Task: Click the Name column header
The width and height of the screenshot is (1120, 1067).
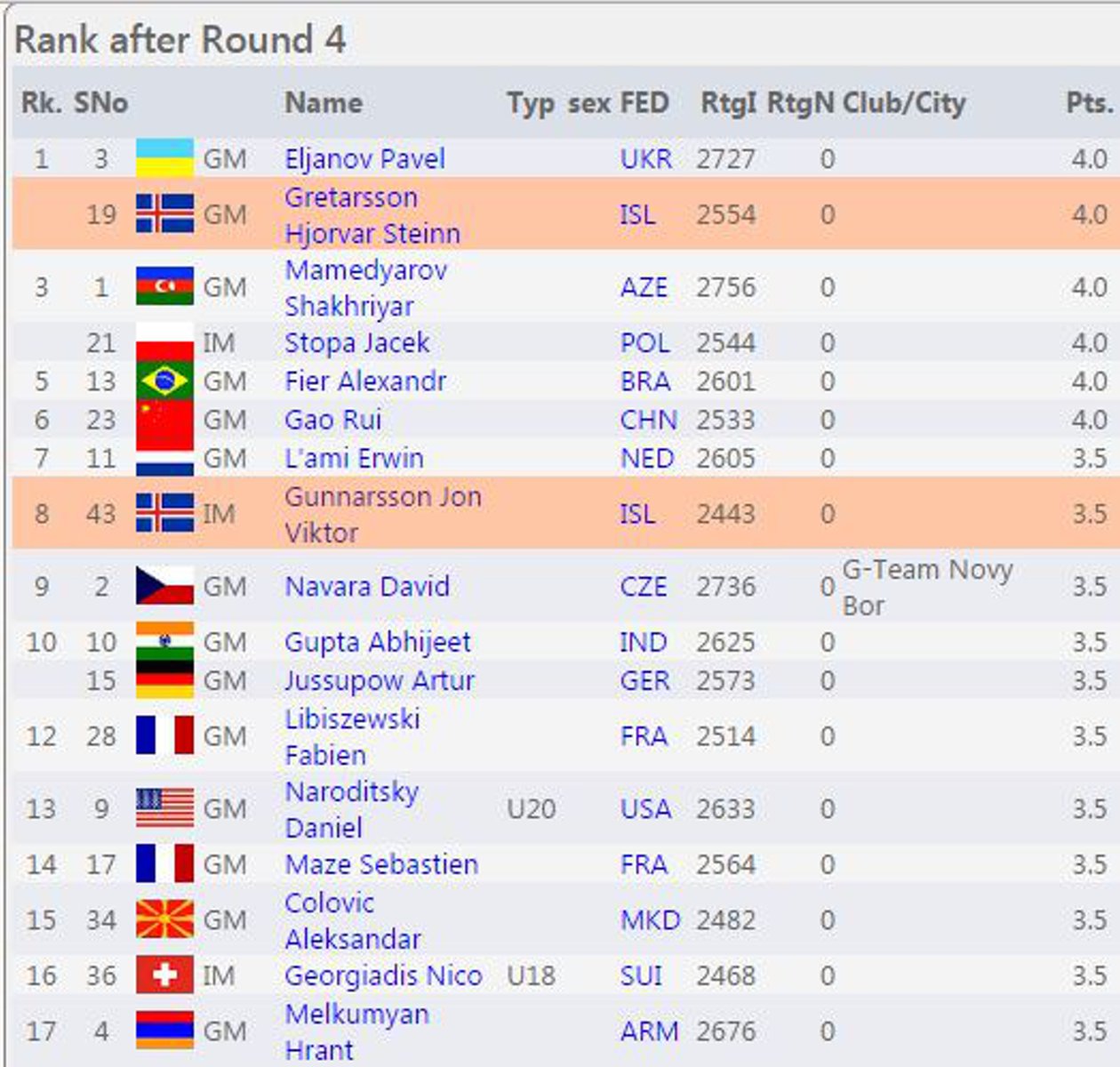Action: click(x=324, y=103)
